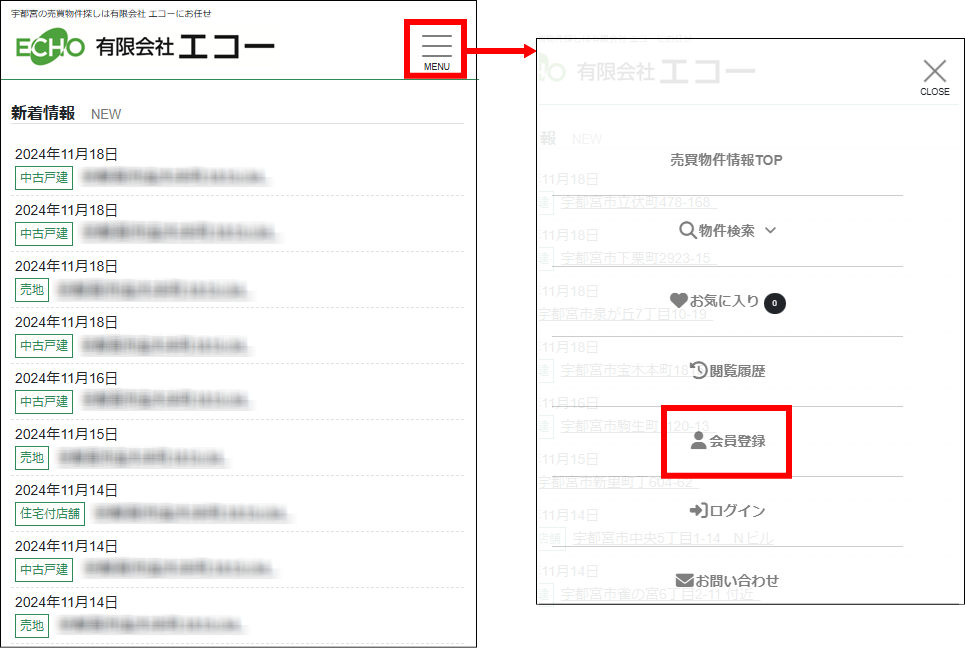Click the envelope icon for お問い合わせ

(x=684, y=580)
